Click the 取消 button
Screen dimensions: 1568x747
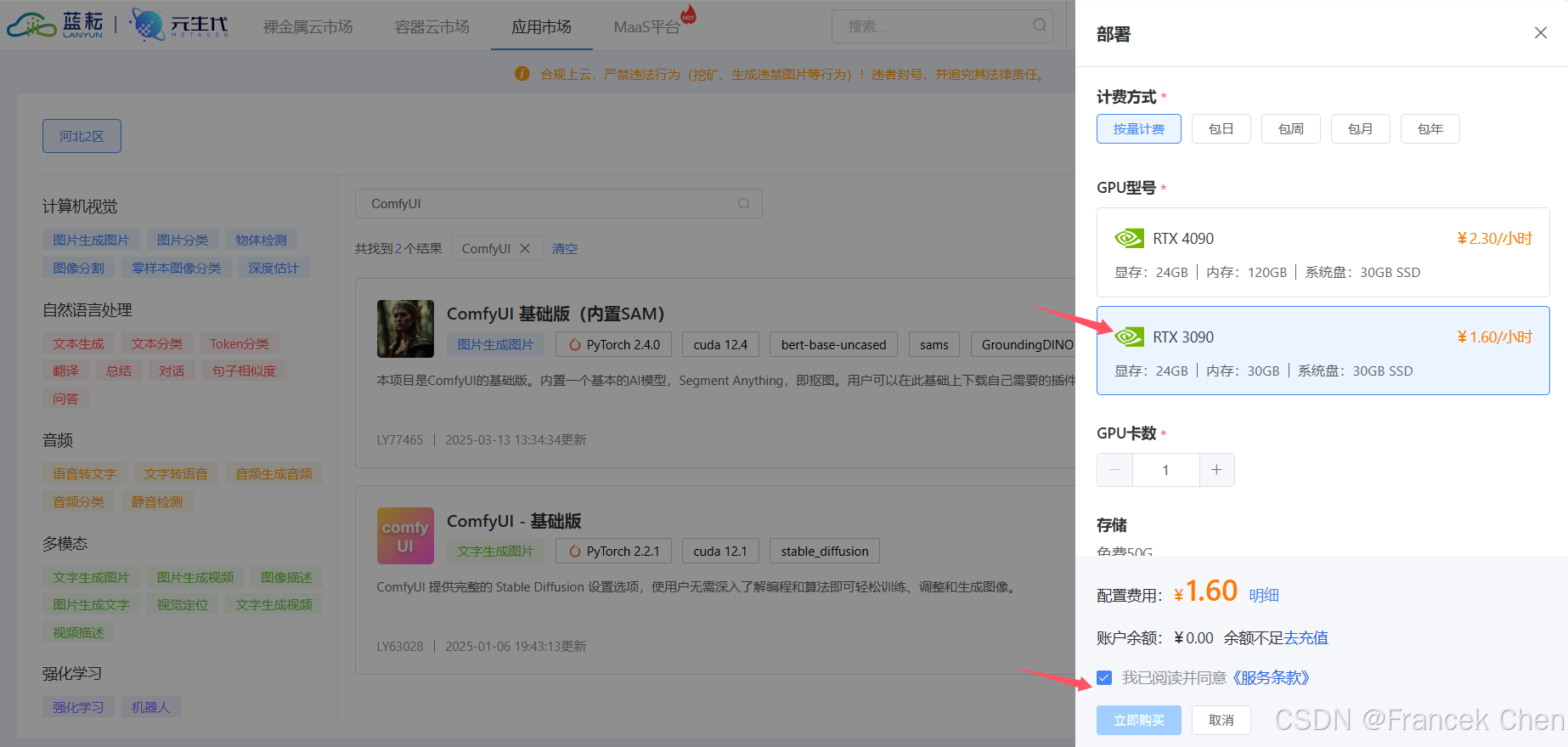point(1221,721)
